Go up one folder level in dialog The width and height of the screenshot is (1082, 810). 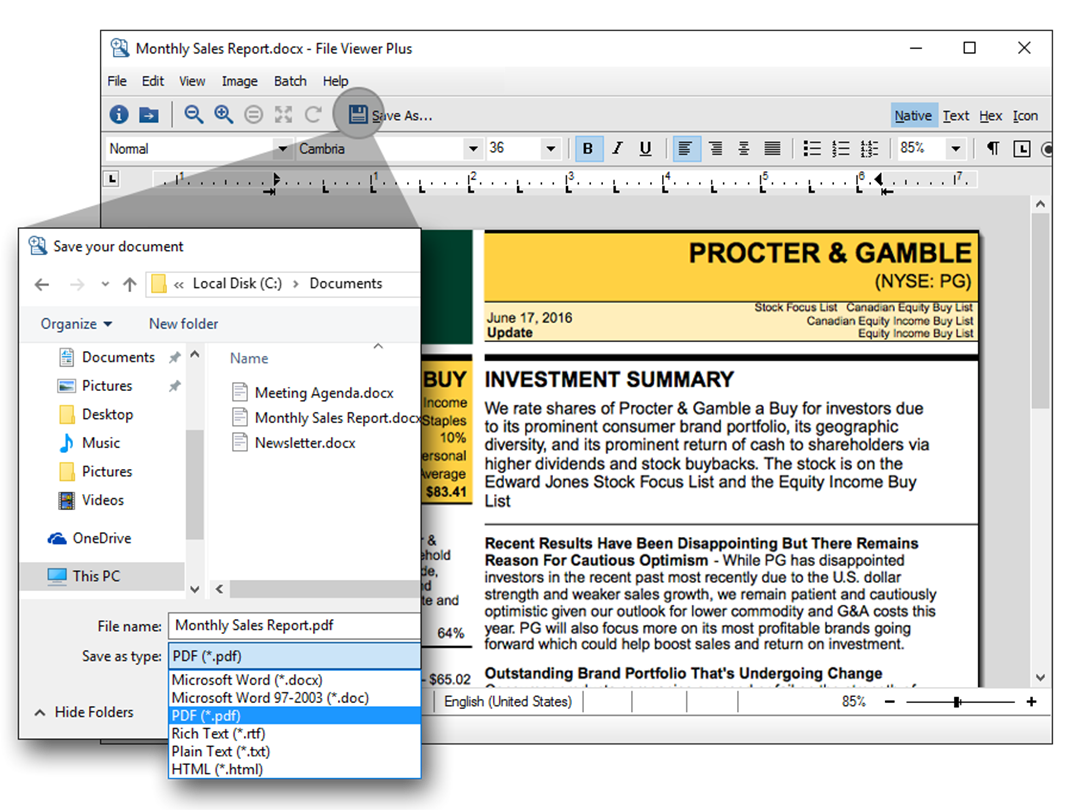click(x=129, y=284)
